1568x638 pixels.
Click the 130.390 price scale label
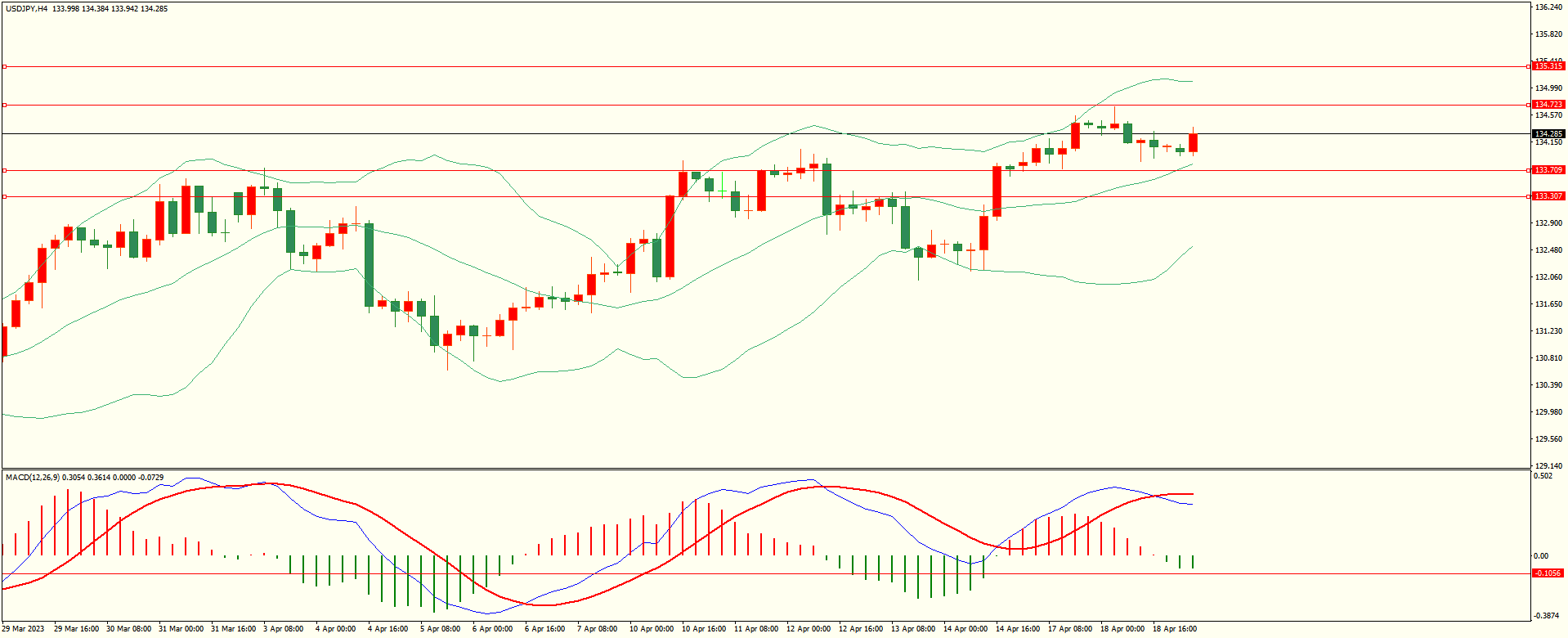(x=1548, y=385)
